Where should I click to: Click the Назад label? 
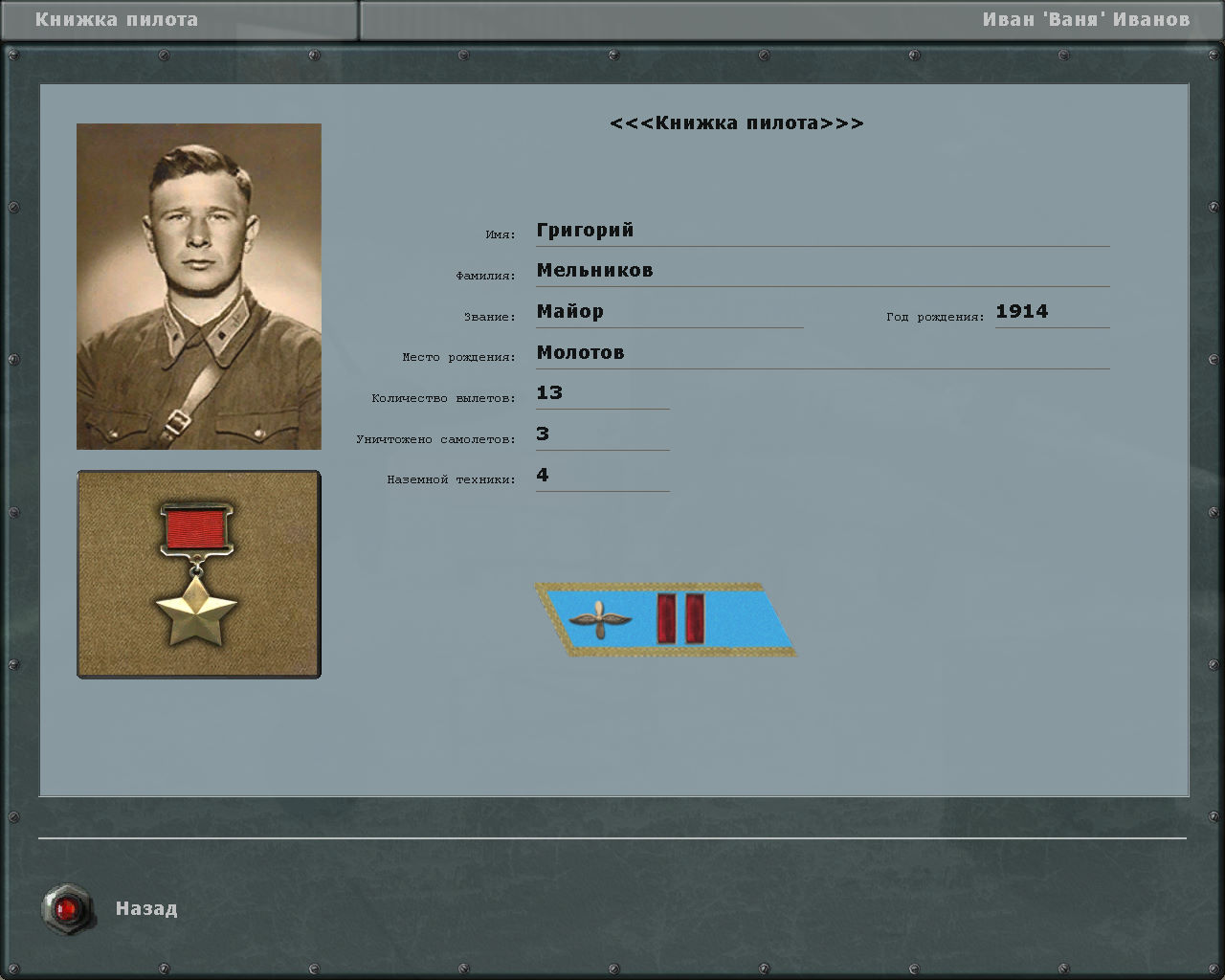click(146, 909)
